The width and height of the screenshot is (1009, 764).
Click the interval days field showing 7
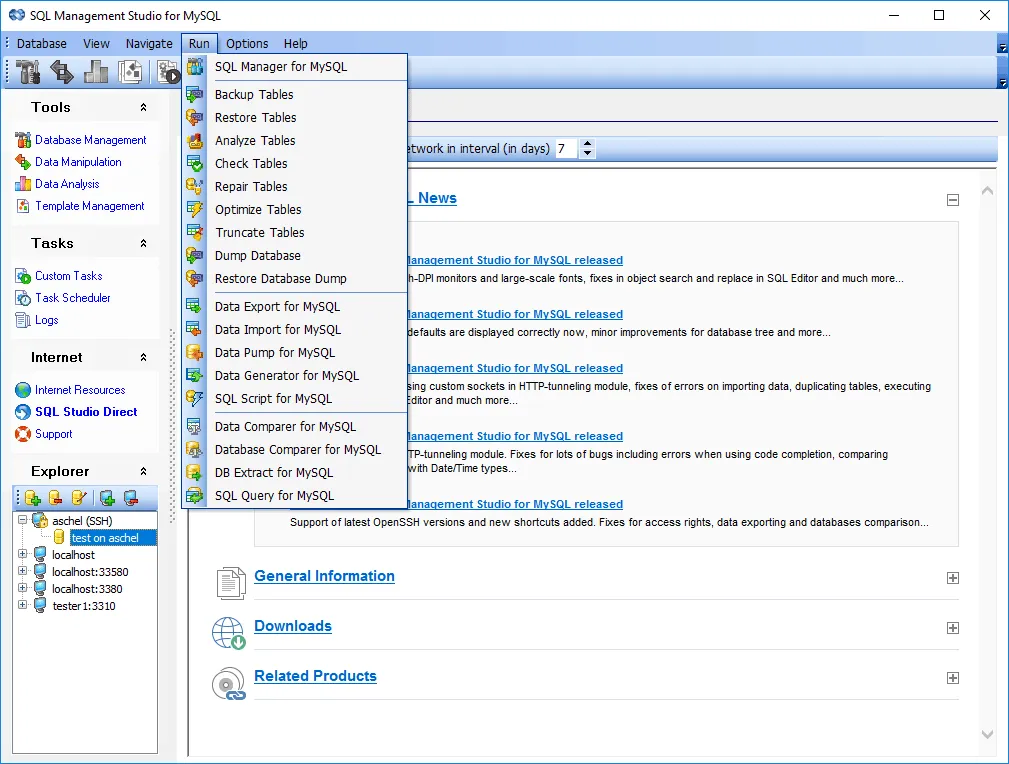(x=568, y=149)
